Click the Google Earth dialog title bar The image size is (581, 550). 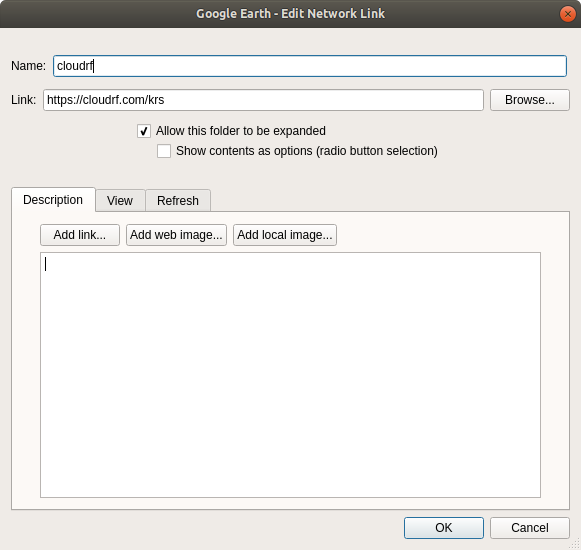point(290,14)
